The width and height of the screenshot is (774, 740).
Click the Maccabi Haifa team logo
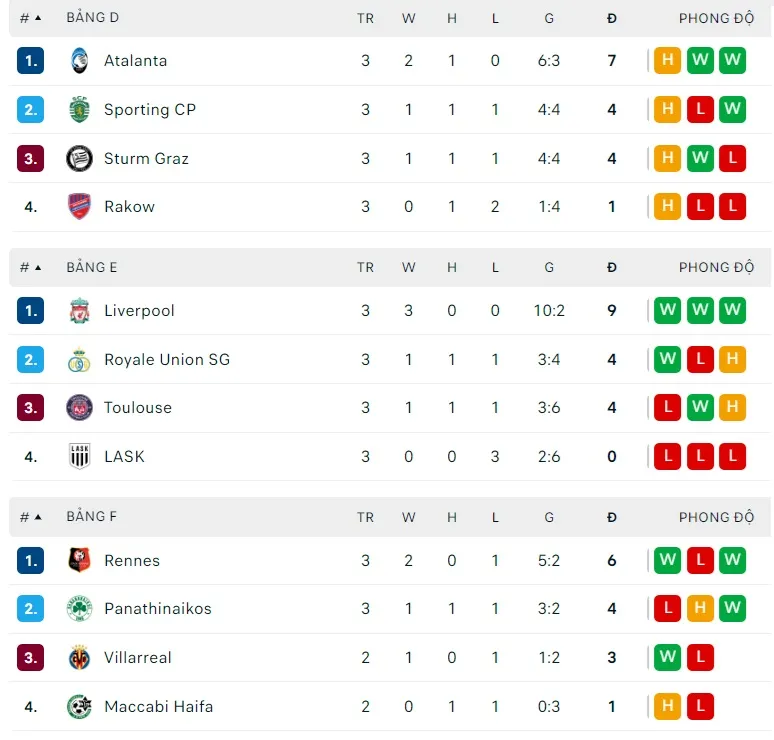coord(79,707)
